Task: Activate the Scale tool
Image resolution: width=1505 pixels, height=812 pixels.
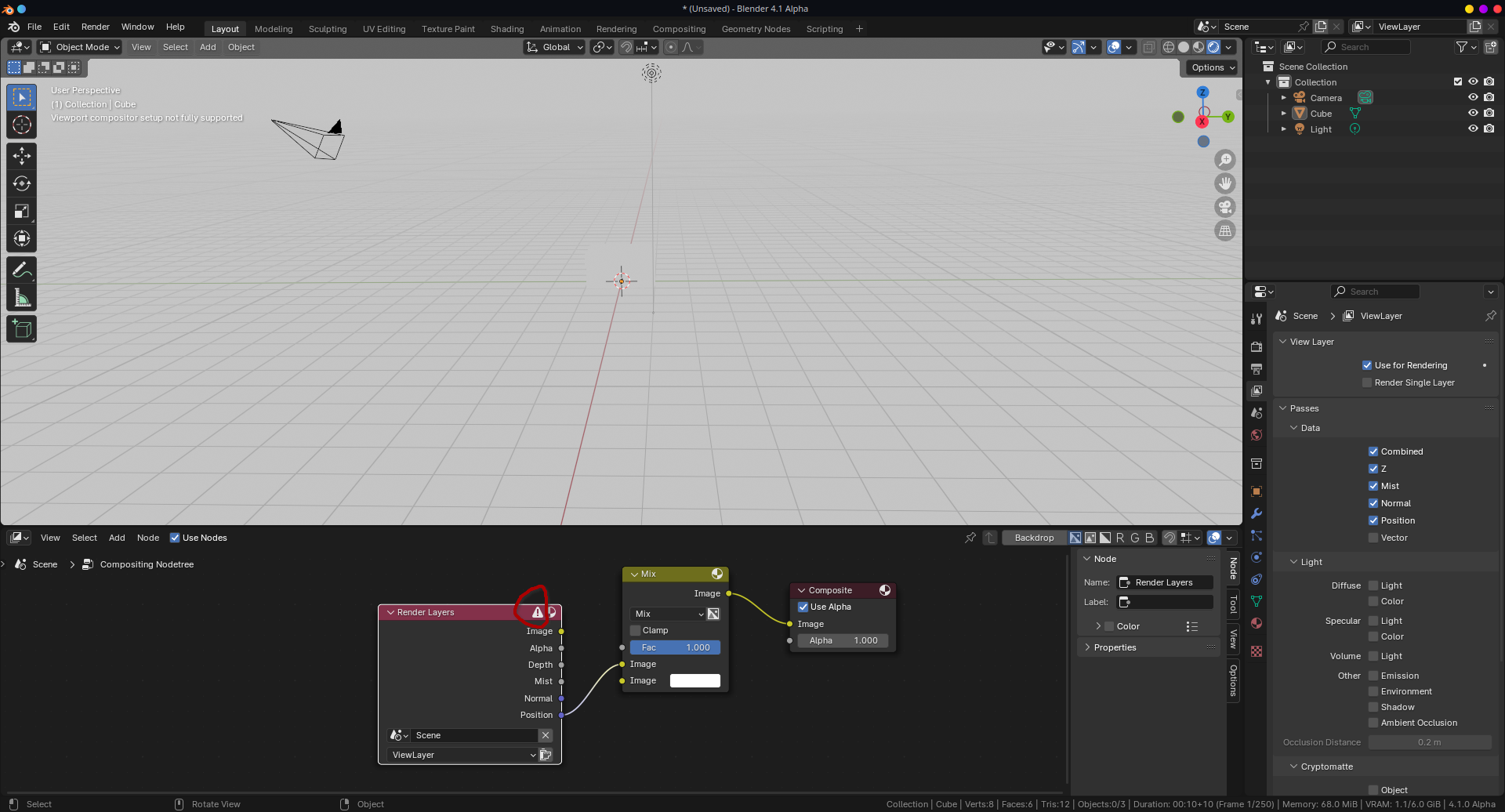Action: click(x=22, y=211)
